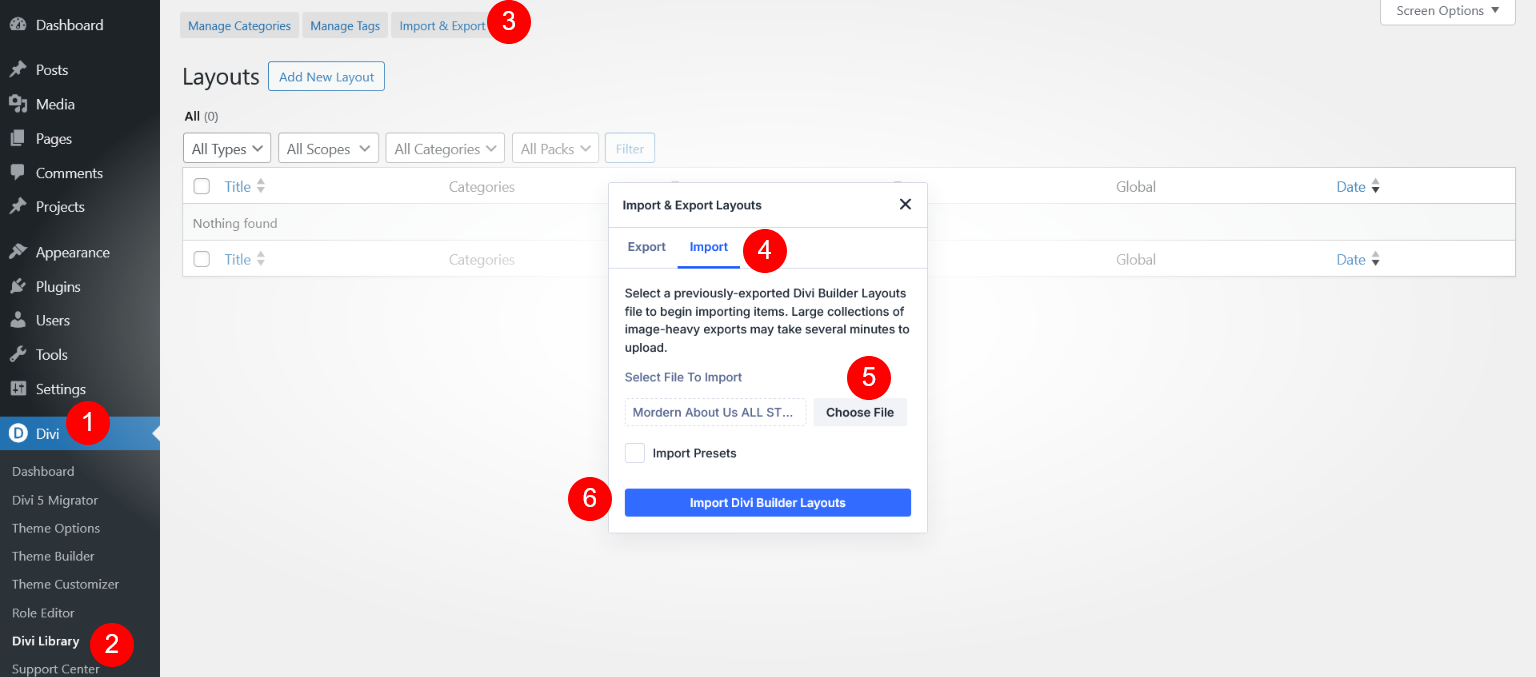
Task: Open the All Scopes dropdown
Action: coord(328,148)
